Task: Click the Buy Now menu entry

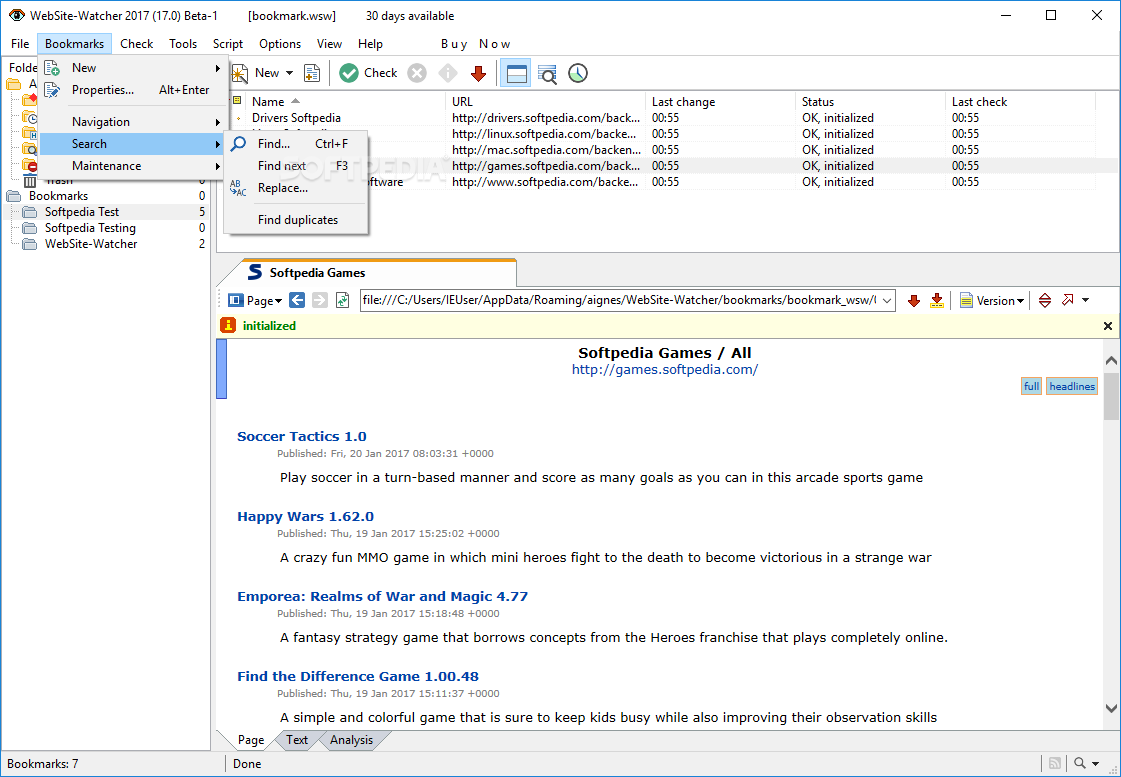Action: pyautogui.click(x=475, y=44)
